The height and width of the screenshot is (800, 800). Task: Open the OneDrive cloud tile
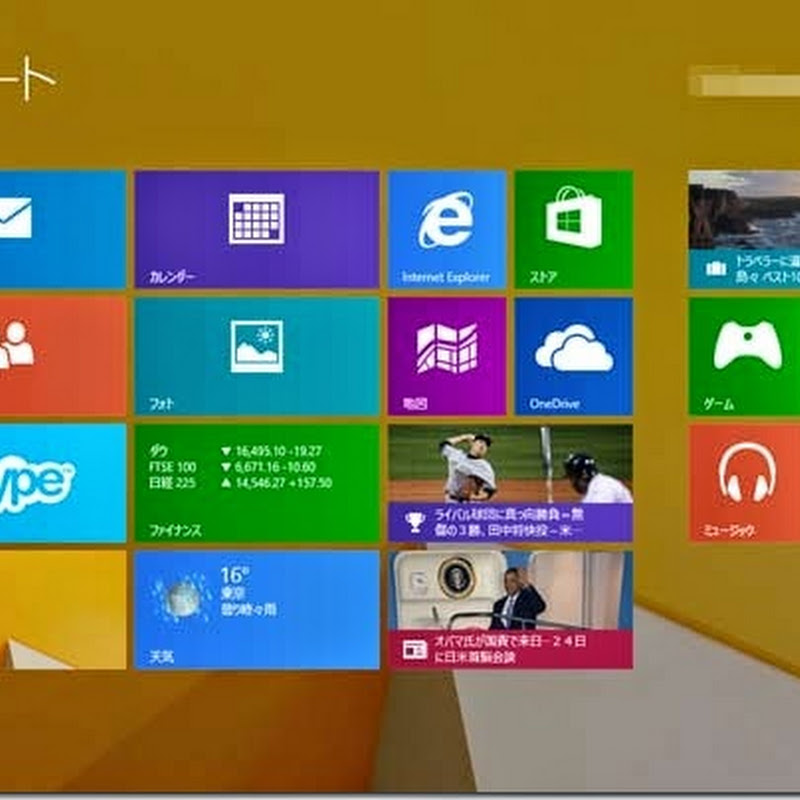(x=574, y=357)
